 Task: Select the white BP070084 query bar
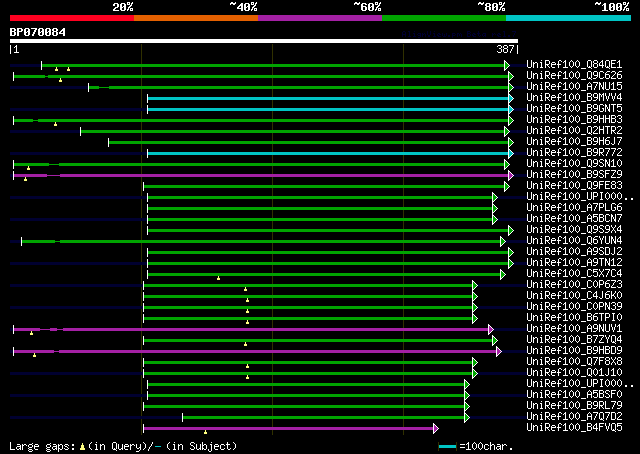tap(264, 41)
